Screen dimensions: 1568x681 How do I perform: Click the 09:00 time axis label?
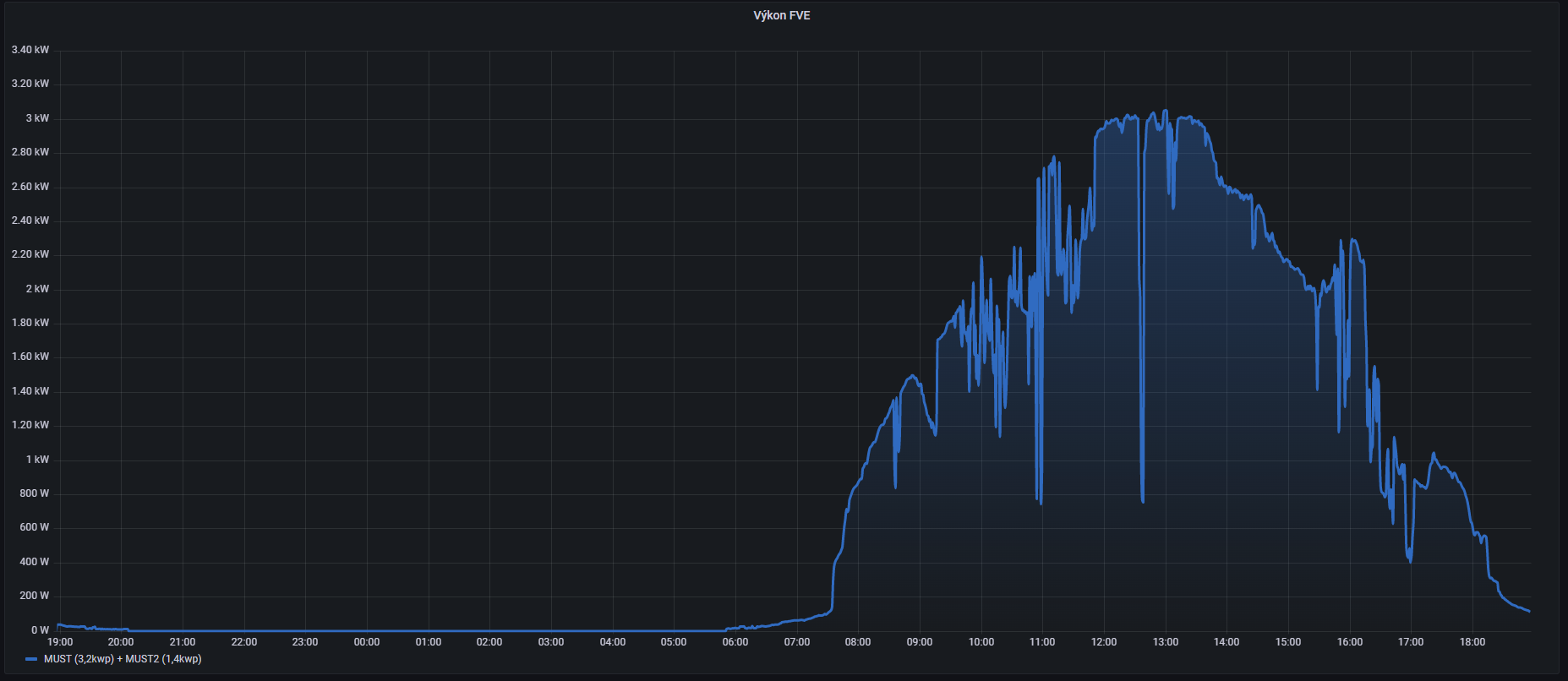pos(919,642)
